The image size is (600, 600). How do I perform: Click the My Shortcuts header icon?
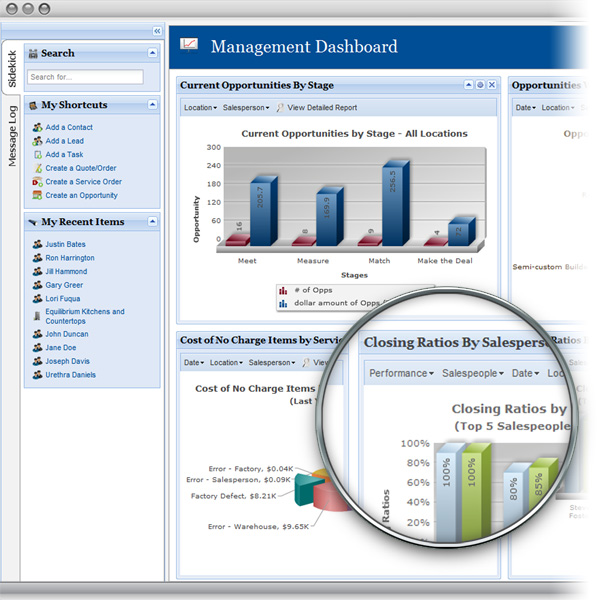point(33,105)
